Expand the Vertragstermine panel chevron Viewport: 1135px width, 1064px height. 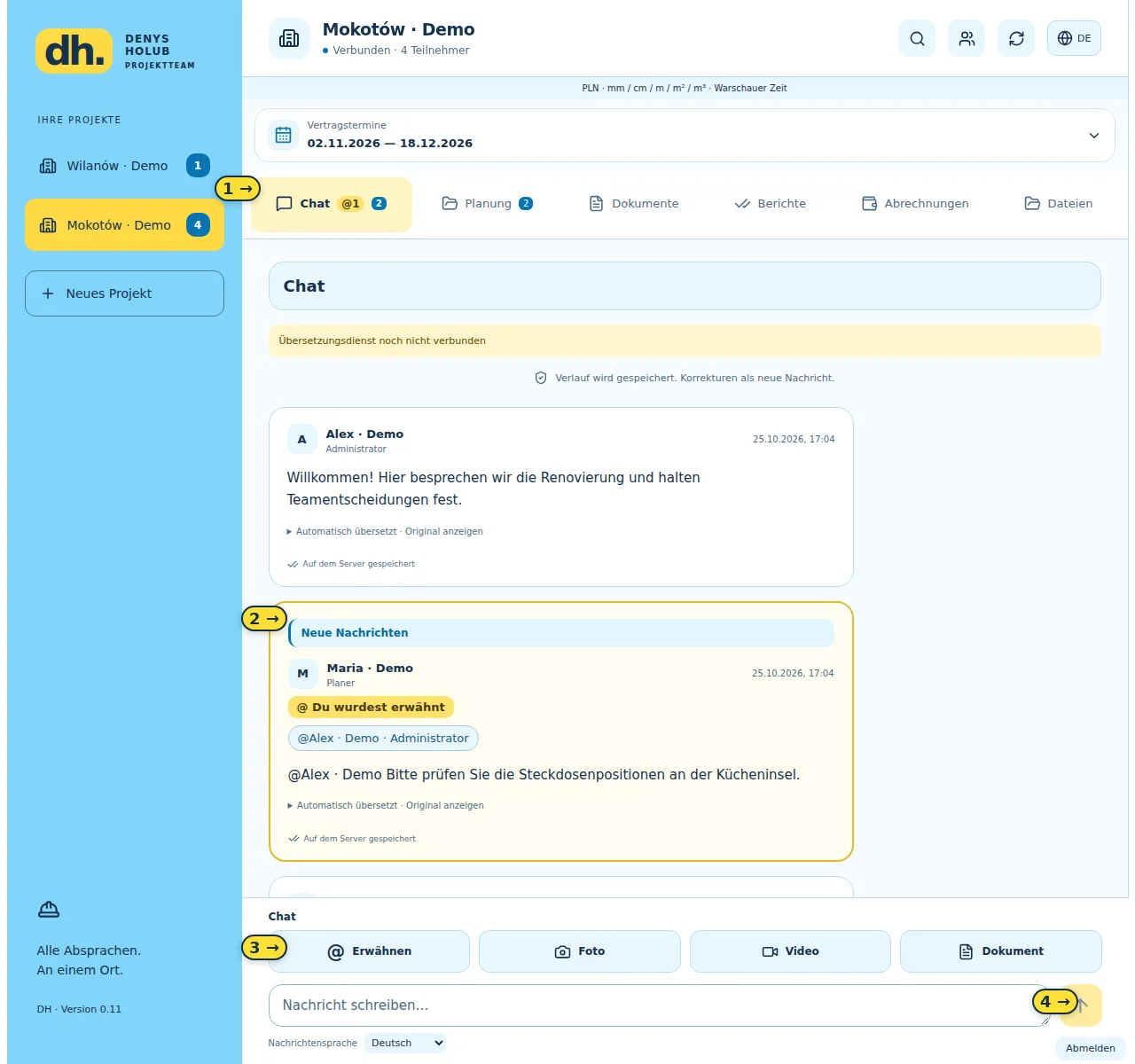1093,136
